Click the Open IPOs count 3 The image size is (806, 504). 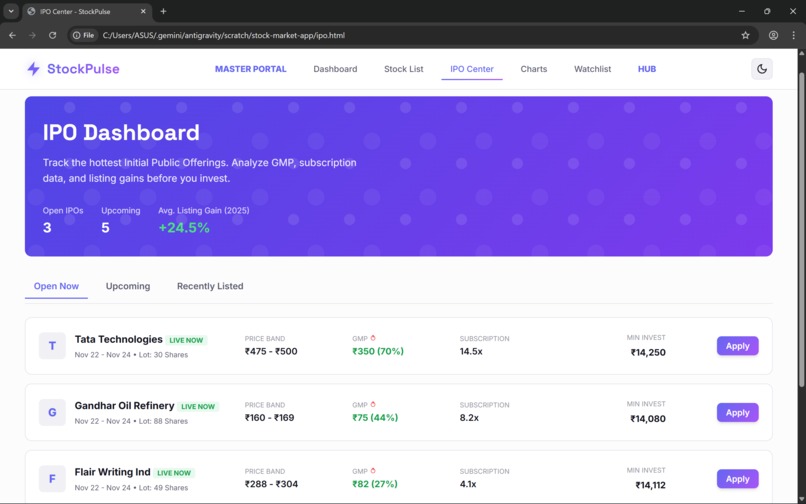pos(47,228)
